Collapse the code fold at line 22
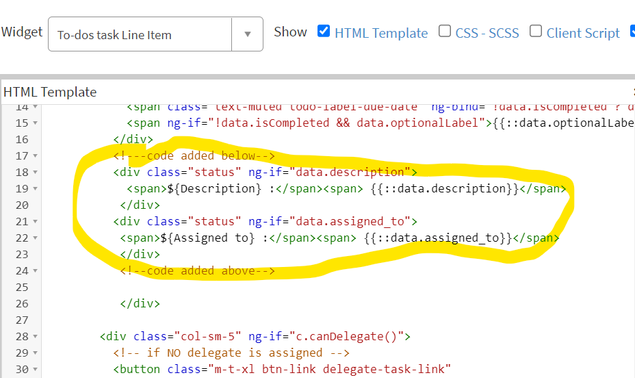This screenshot has width=635, height=378. tap(35, 238)
